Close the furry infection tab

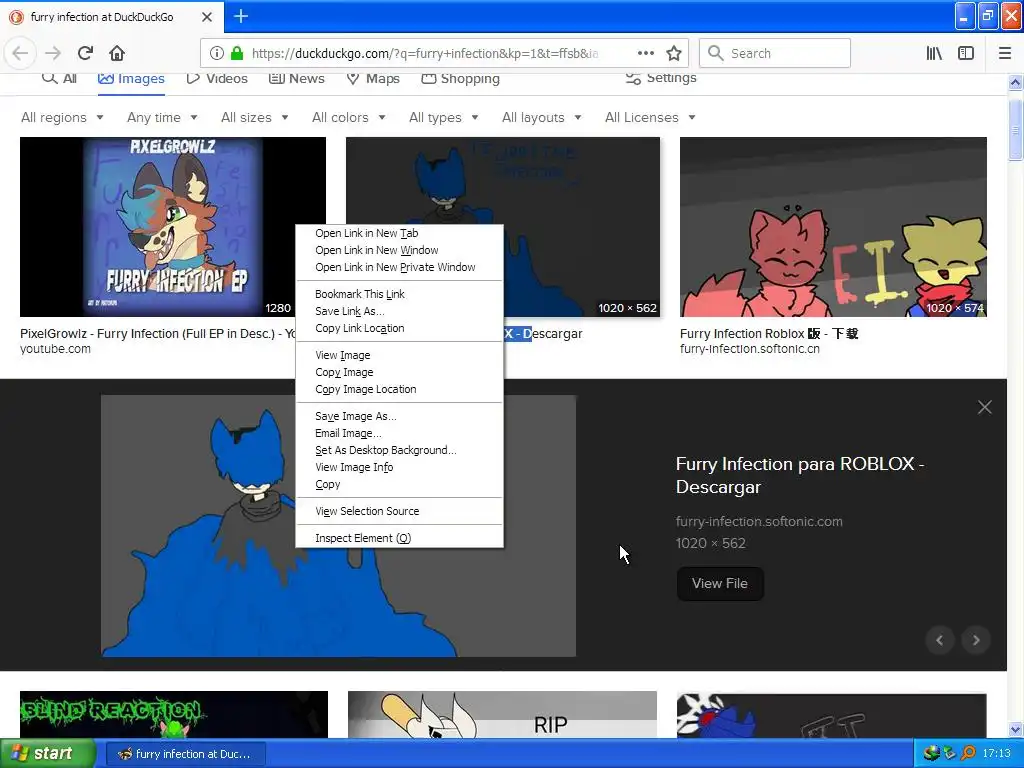click(x=207, y=17)
